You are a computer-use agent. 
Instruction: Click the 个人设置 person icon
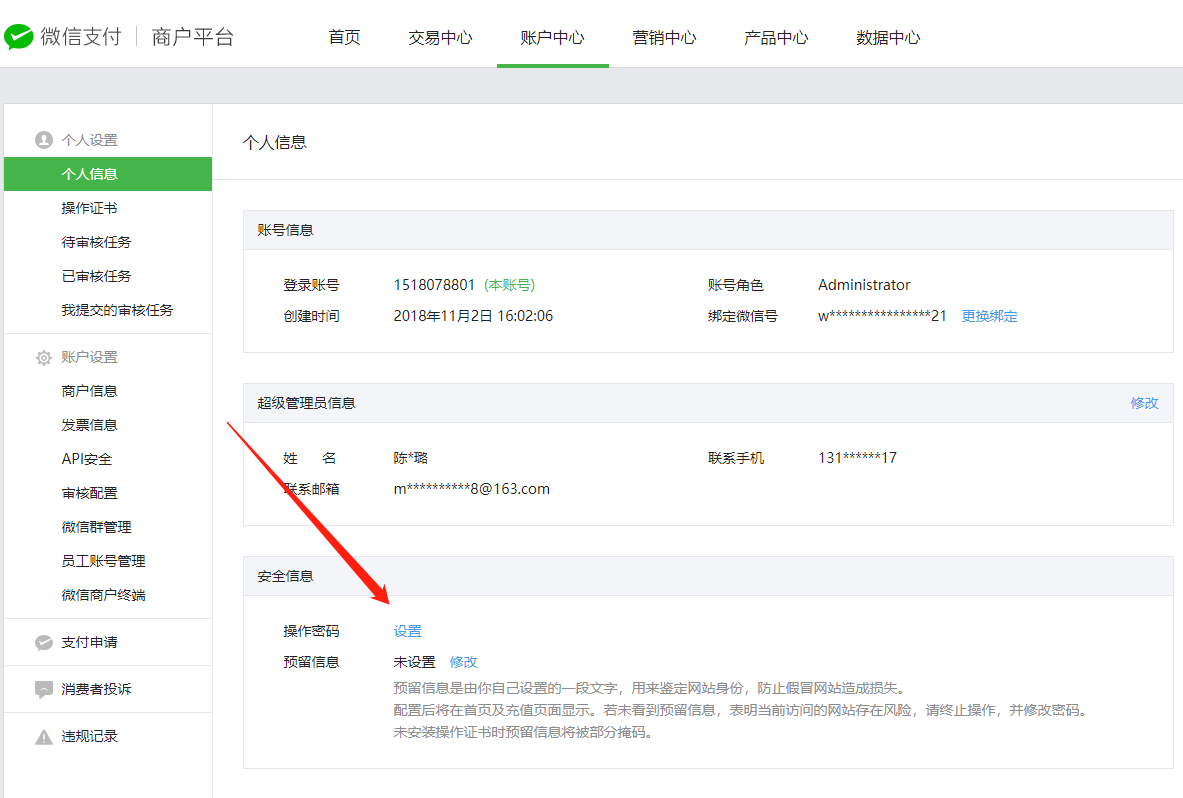coord(43,140)
